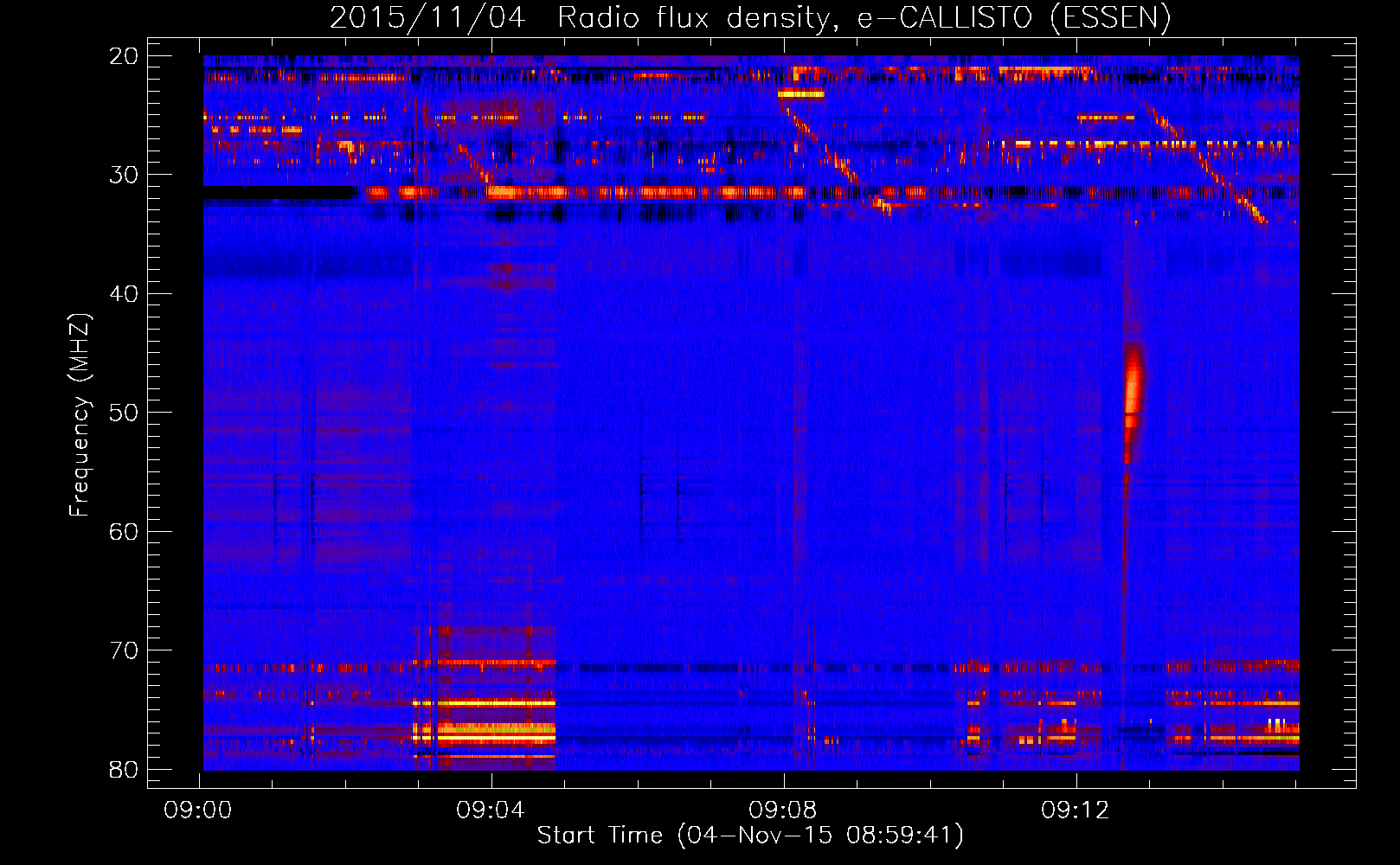
Task: Click the 'Start Time (04-Nov-15 08:59:41)' label
Action: click(750, 836)
